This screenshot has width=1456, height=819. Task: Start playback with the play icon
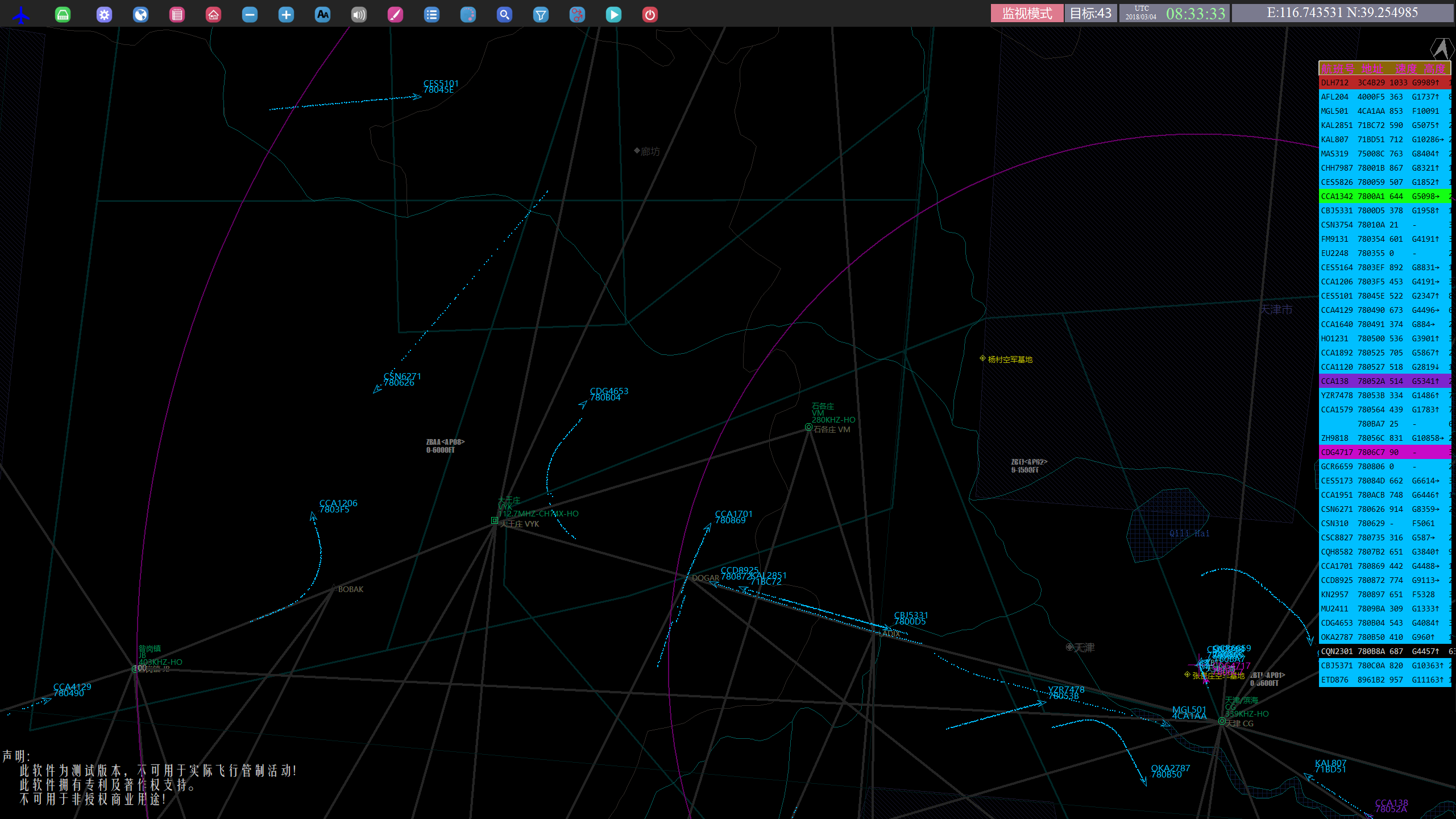pyautogui.click(x=613, y=14)
